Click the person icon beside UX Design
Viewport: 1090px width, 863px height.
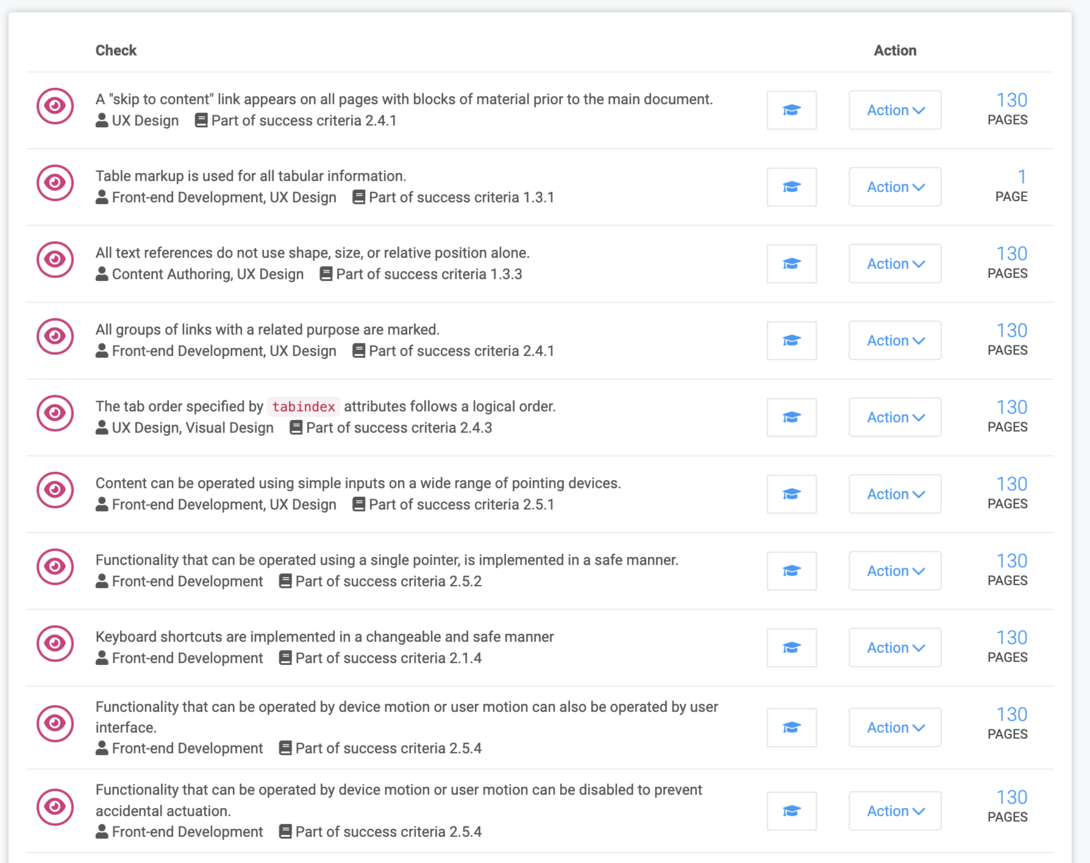coord(101,119)
